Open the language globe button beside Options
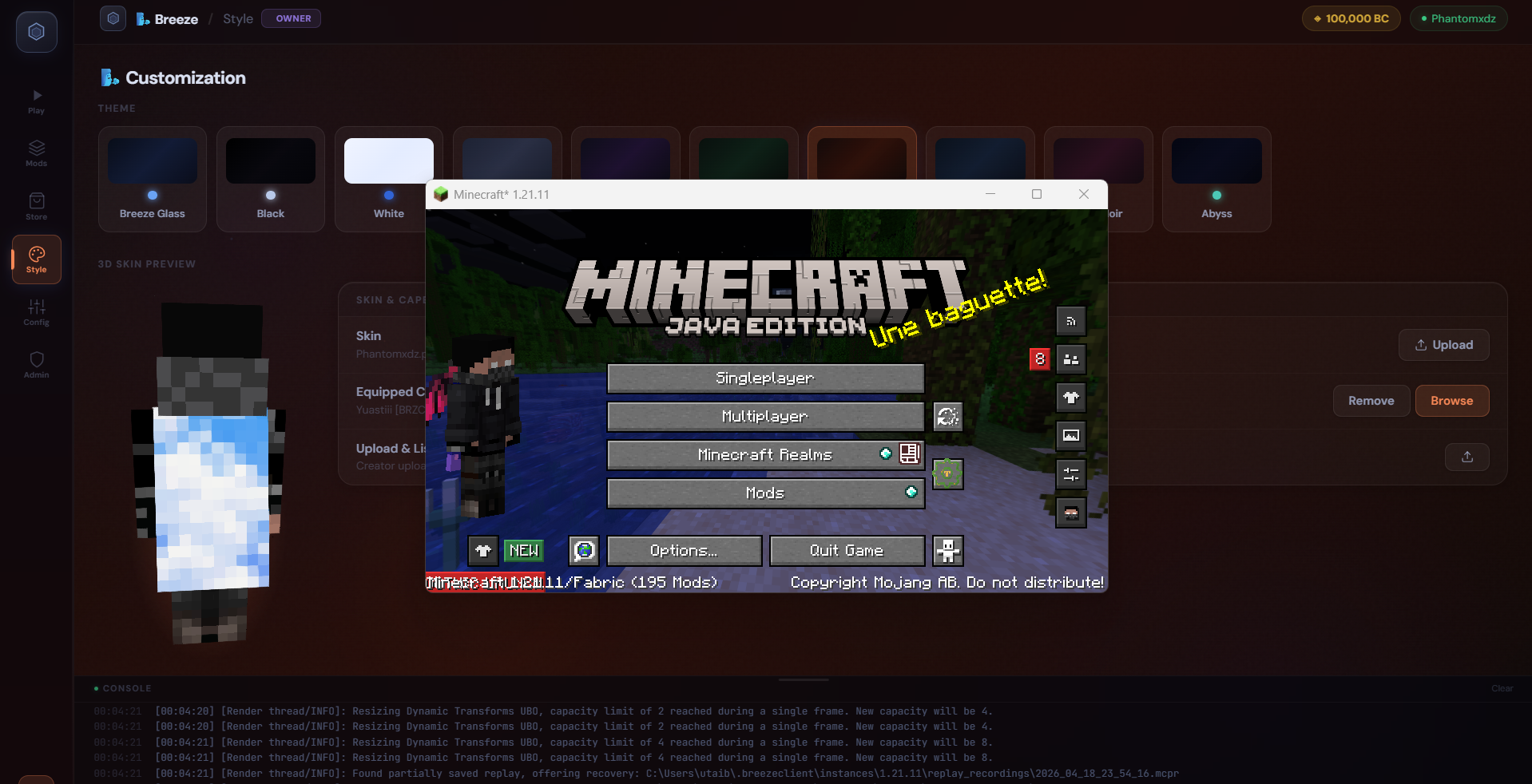Screen dimensions: 1532x784 584,551
